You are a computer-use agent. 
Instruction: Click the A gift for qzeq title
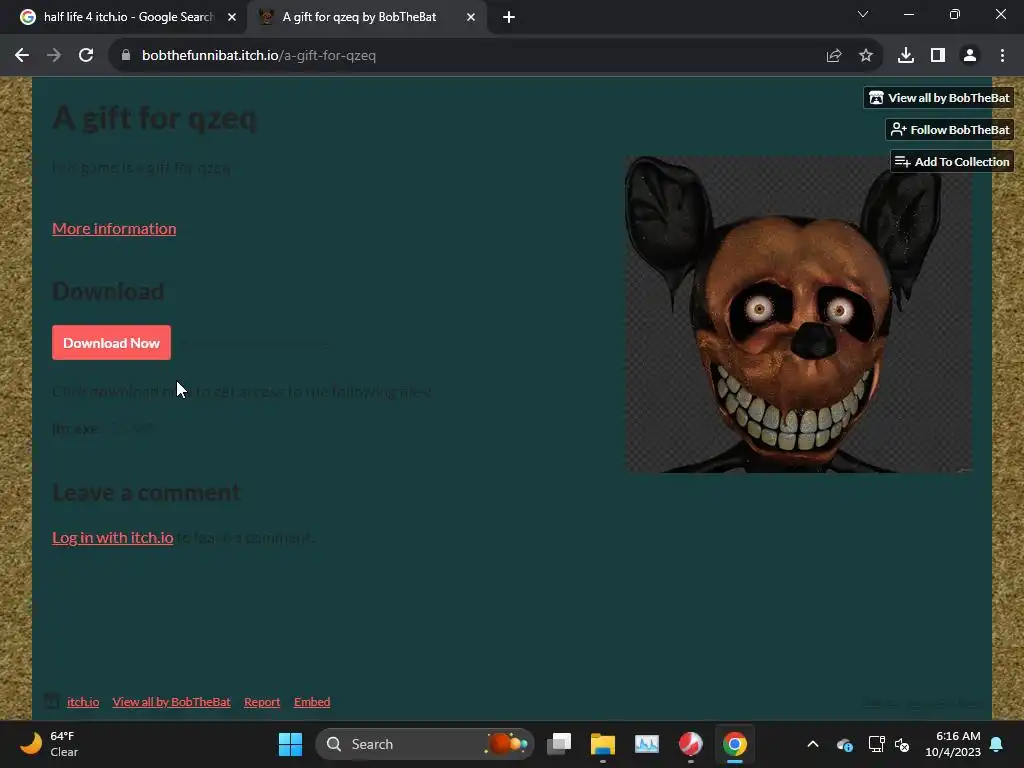point(155,119)
